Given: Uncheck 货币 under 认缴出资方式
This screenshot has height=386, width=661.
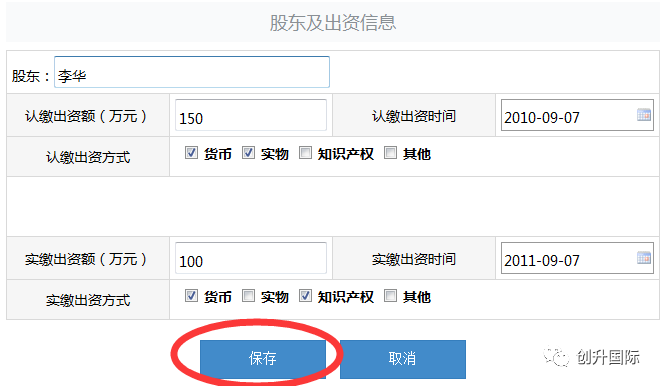Looking at the screenshot, I should [191, 153].
